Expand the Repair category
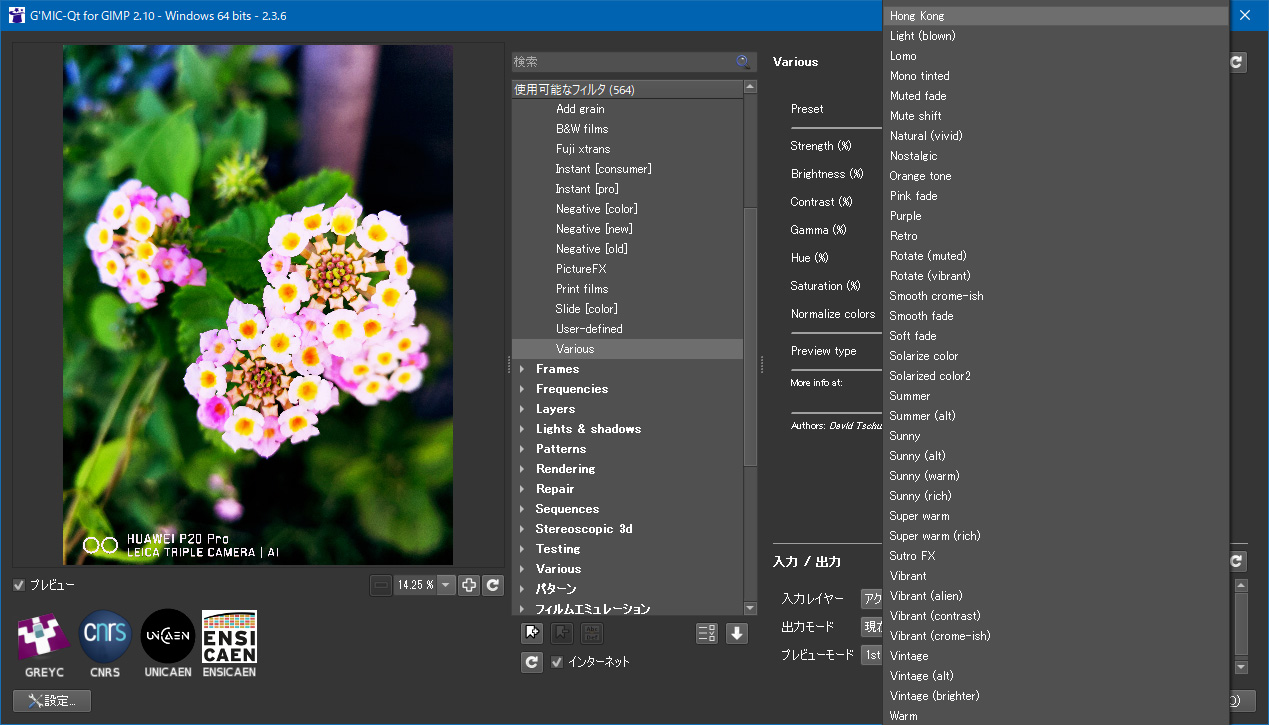 point(522,489)
